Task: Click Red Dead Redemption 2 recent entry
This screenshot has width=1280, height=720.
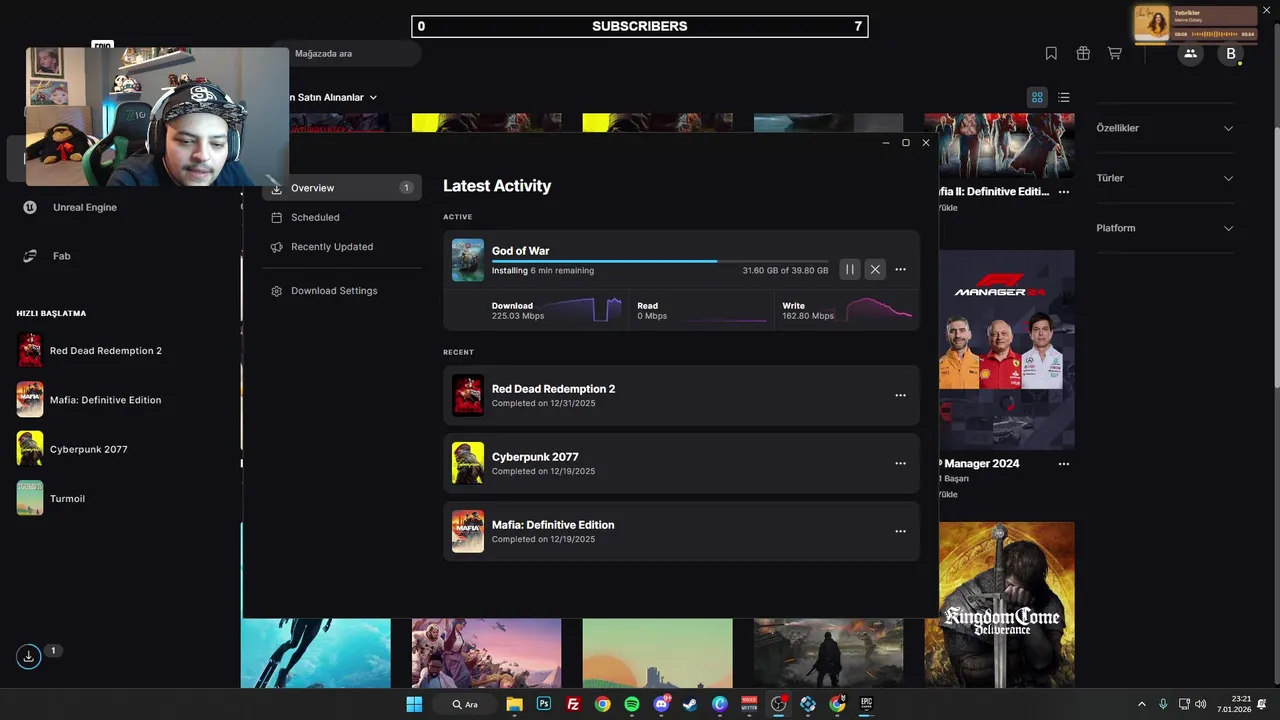Action: [x=681, y=395]
